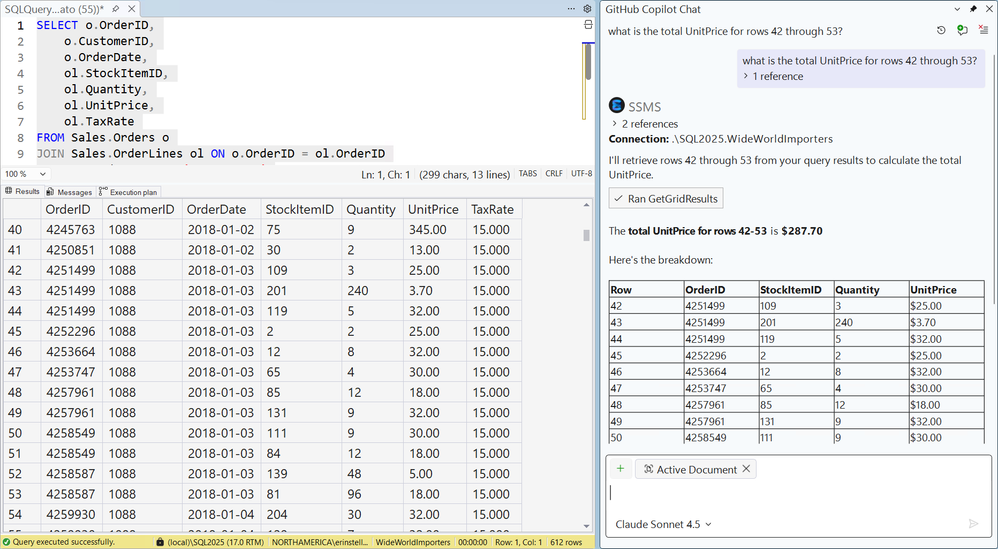Expand the '1 reference' disclosure
The height and width of the screenshot is (549, 998).
[773, 76]
